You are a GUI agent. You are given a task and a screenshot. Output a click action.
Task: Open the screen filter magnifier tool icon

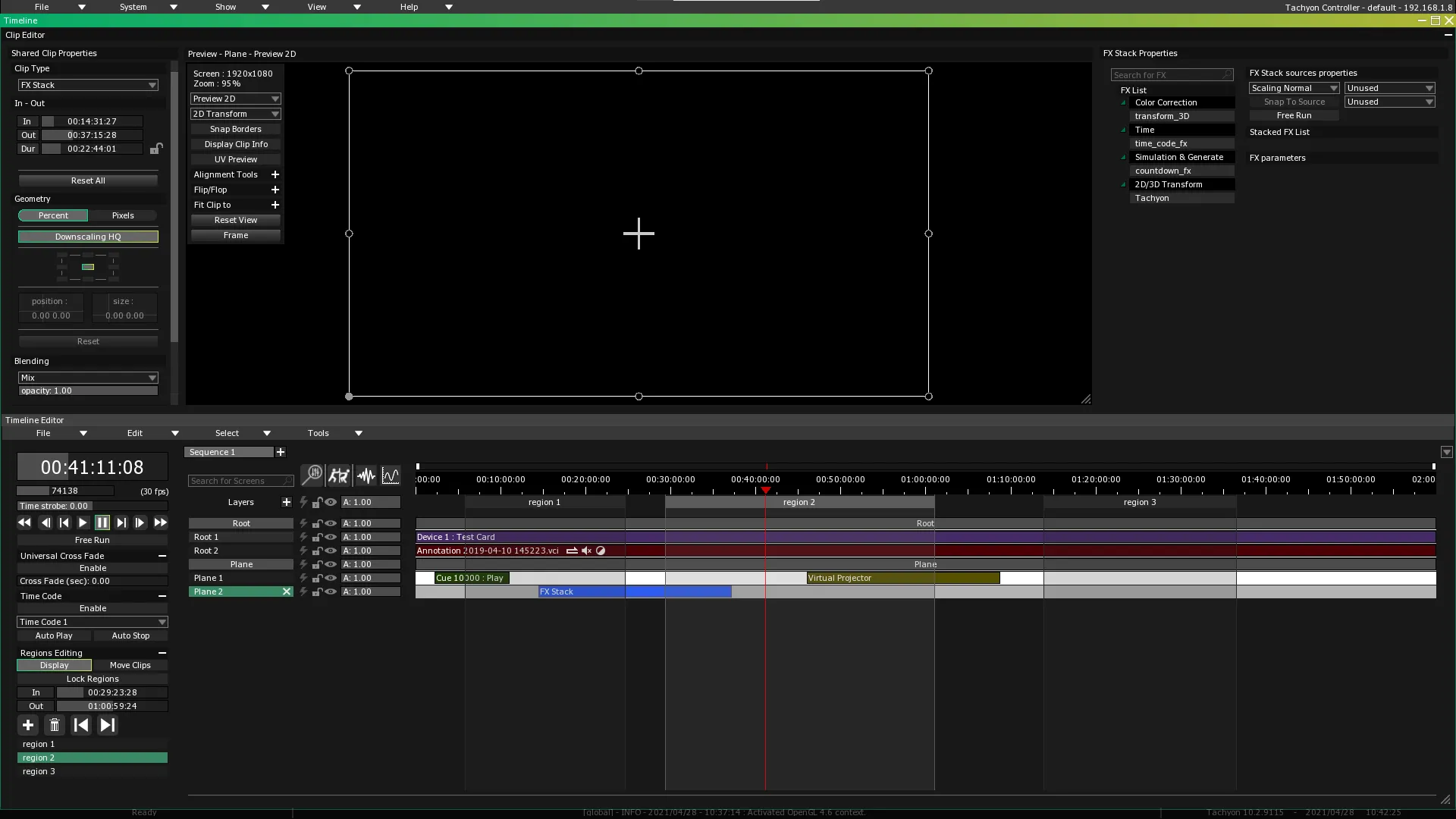[x=312, y=475]
